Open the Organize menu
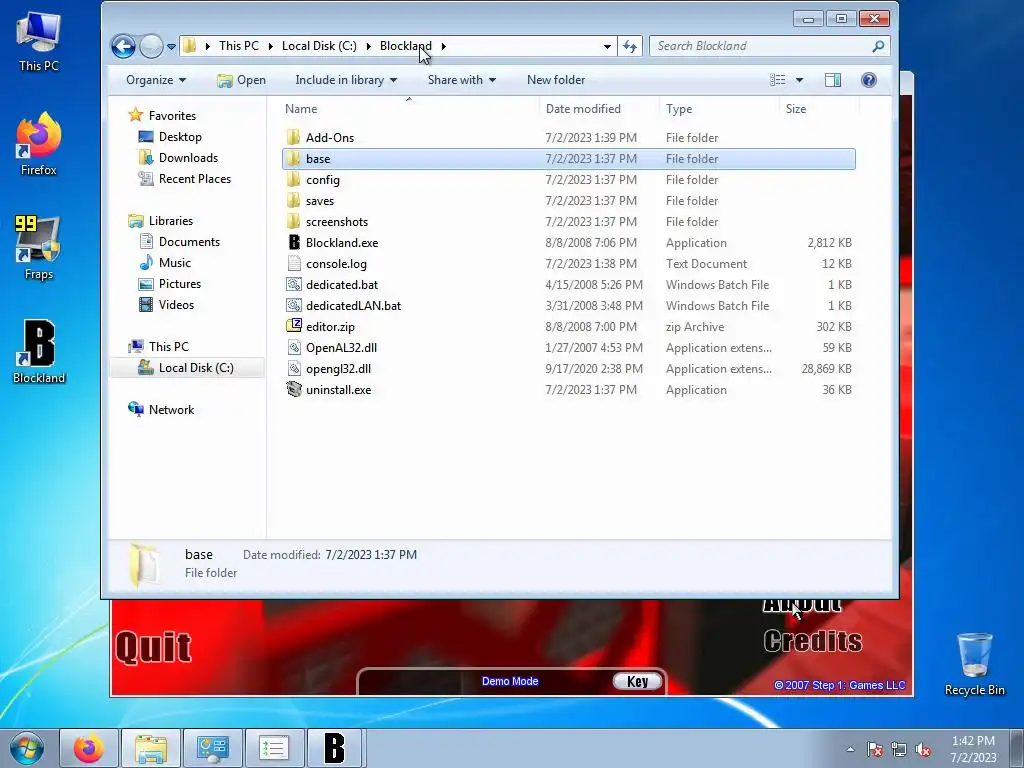 156,80
